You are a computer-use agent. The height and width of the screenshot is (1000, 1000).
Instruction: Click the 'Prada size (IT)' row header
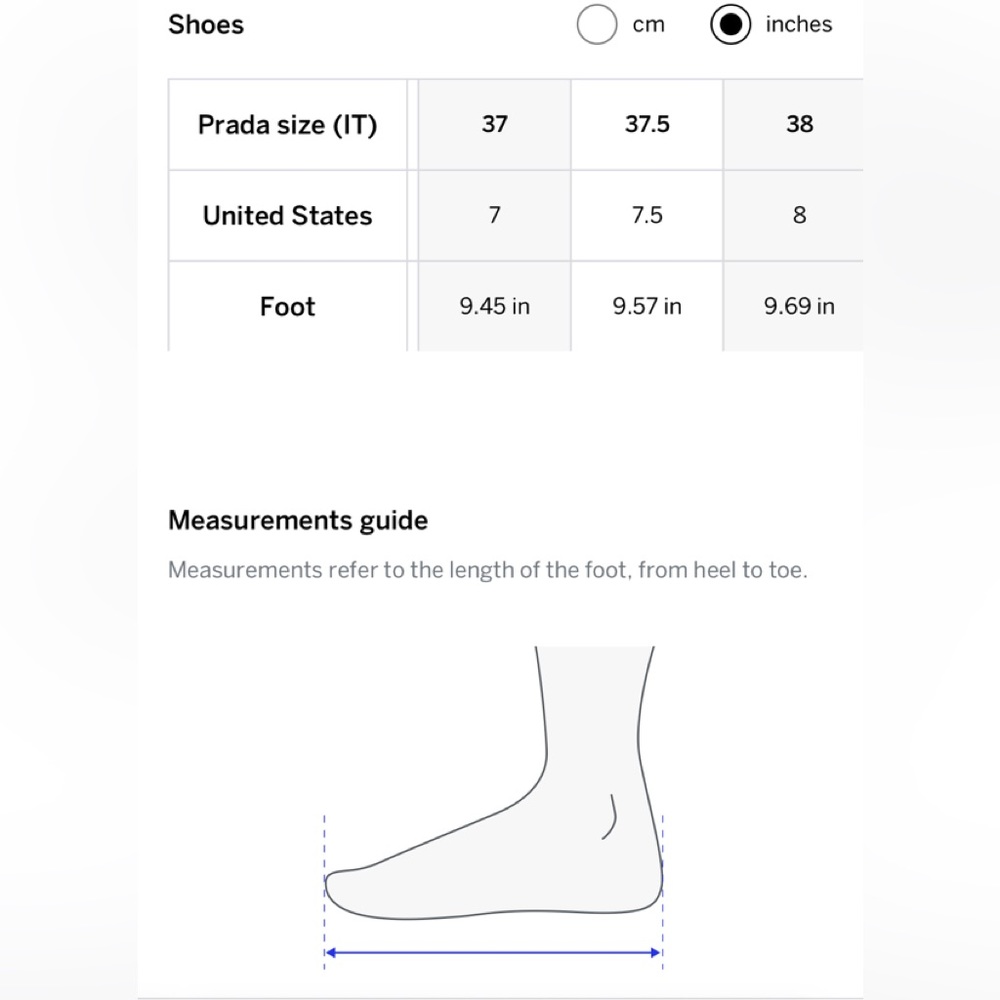coord(287,125)
